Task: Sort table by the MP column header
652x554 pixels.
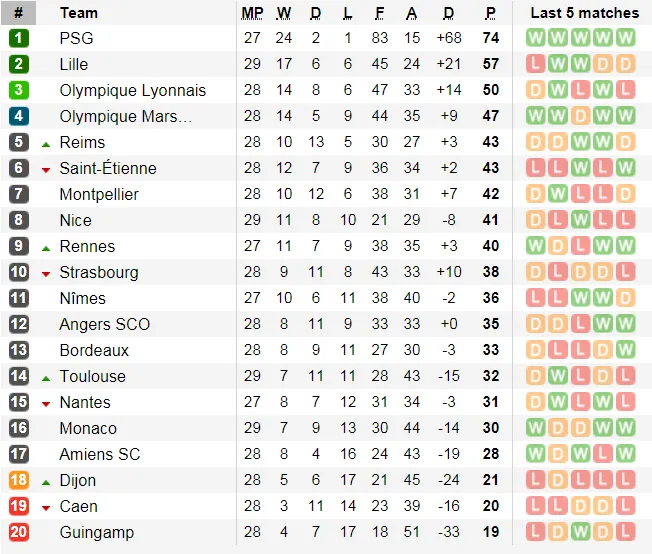Action: click(x=252, y=13)
